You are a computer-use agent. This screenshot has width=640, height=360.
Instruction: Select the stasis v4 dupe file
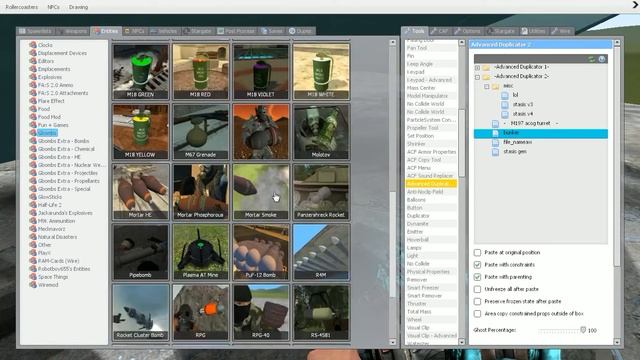pos(523,114)
